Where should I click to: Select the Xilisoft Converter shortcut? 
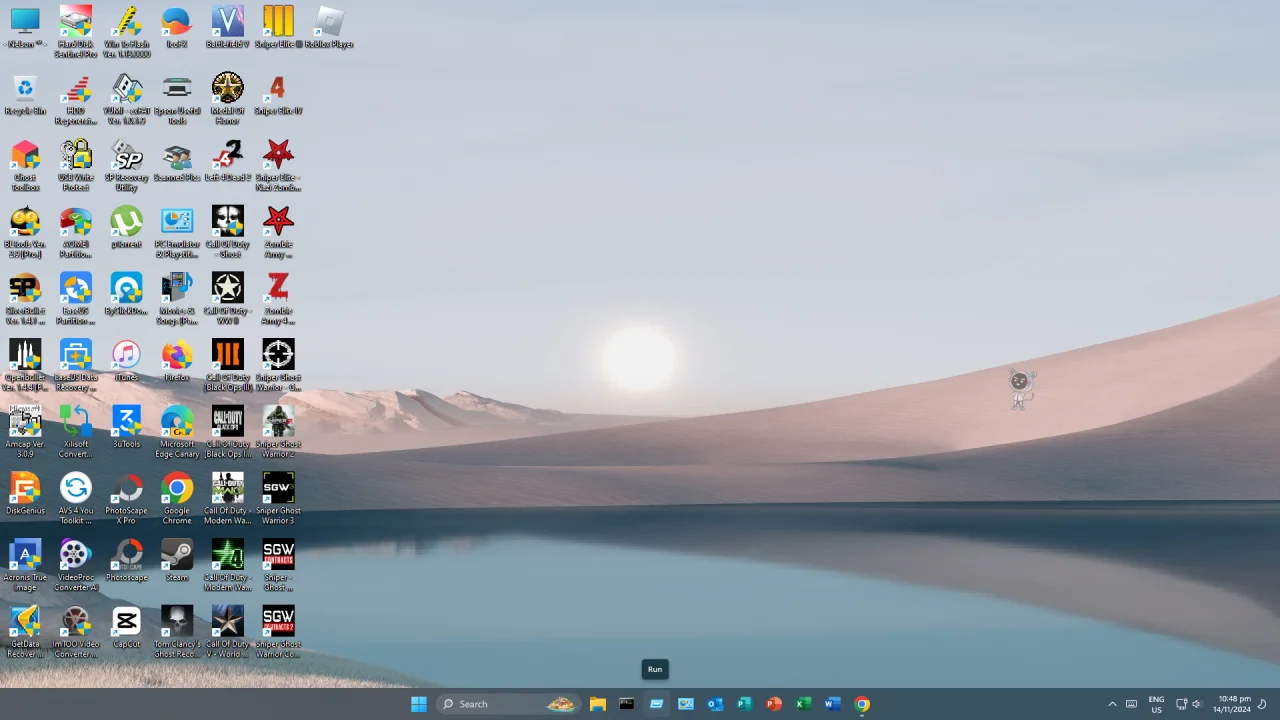pos(76,432)
